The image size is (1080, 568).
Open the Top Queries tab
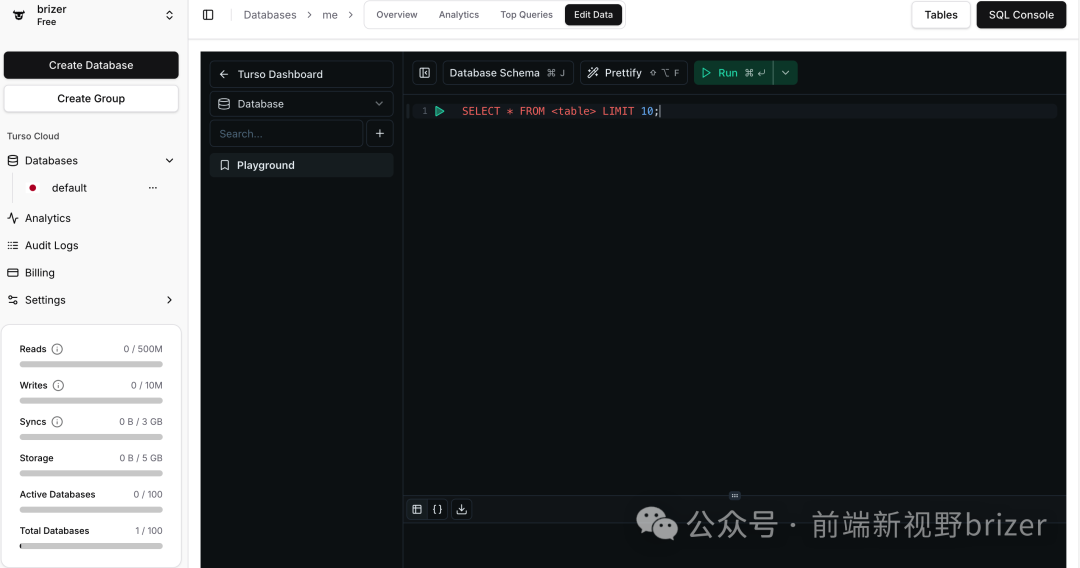pyautogui.click(x=526, y=15)
